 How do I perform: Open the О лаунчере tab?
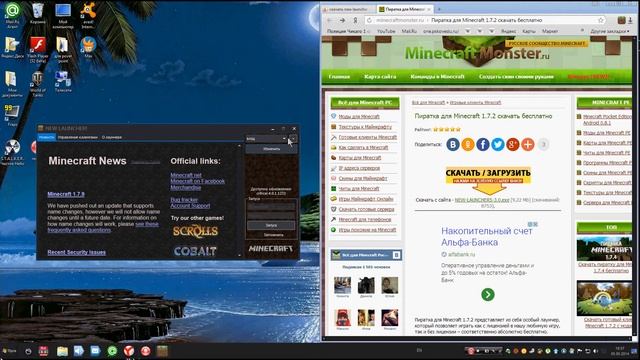click(111, 137)
